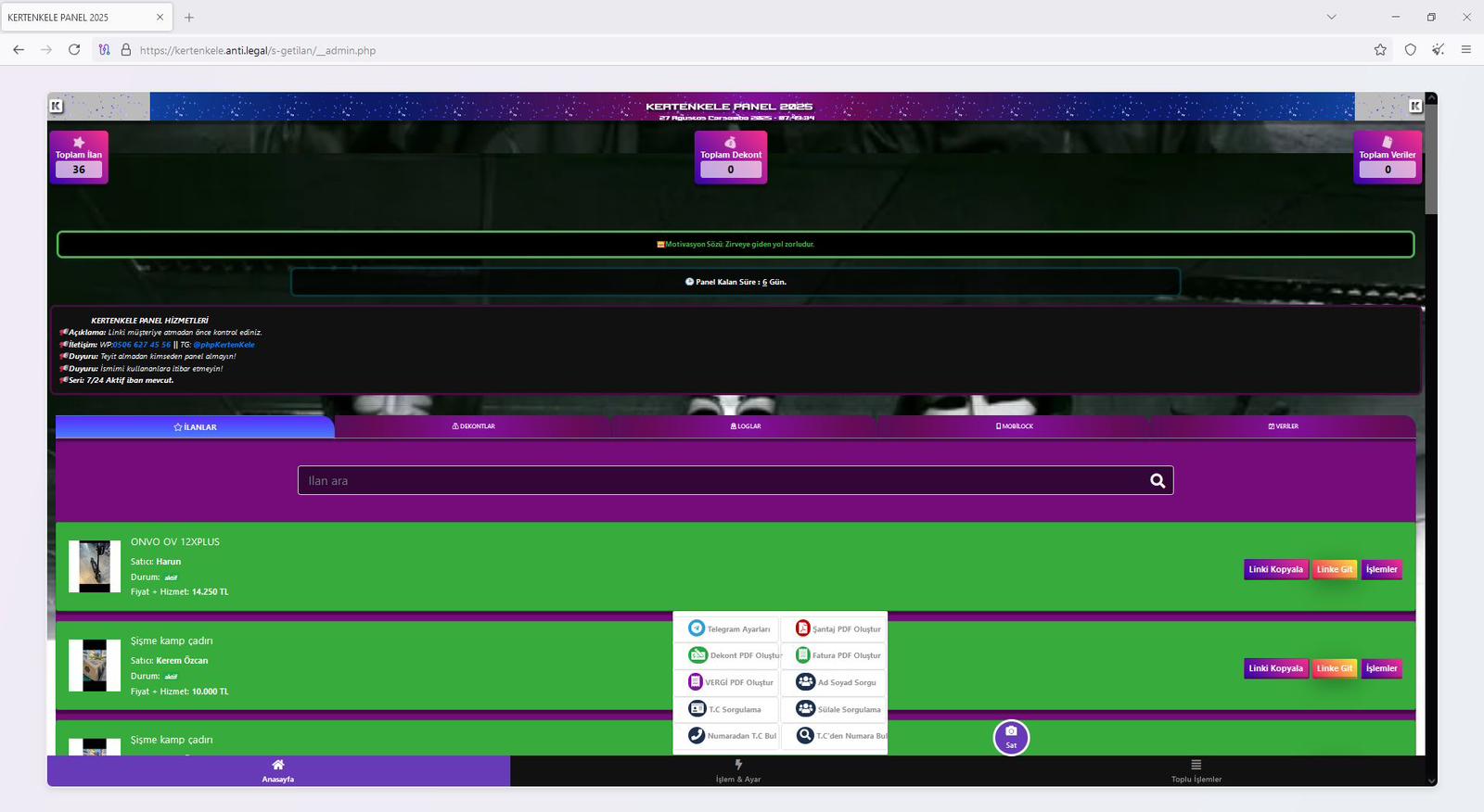Switch to the DEKONTLAR tab

[473, 426]
